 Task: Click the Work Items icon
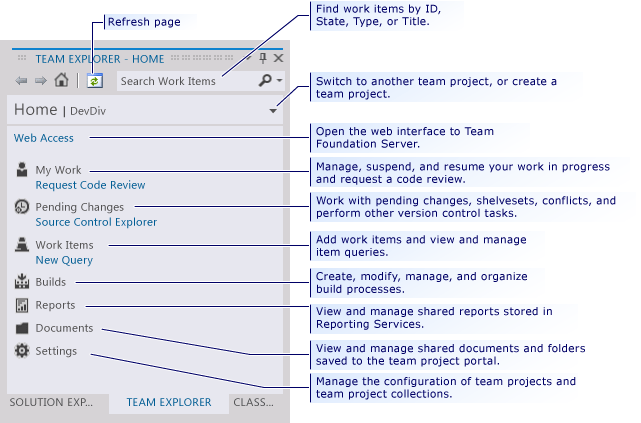tap(22, 244)
